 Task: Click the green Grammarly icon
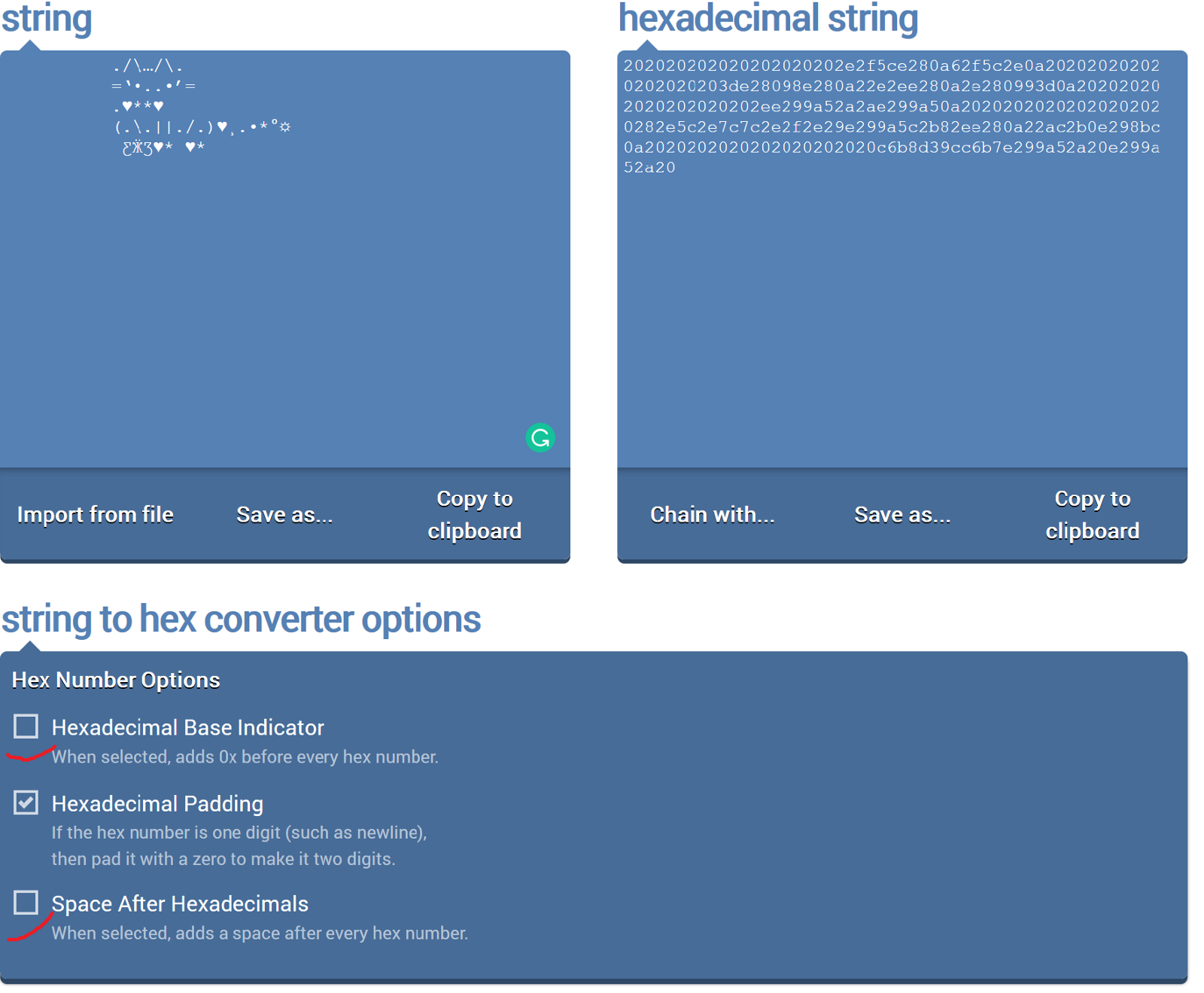coord(540,437)
